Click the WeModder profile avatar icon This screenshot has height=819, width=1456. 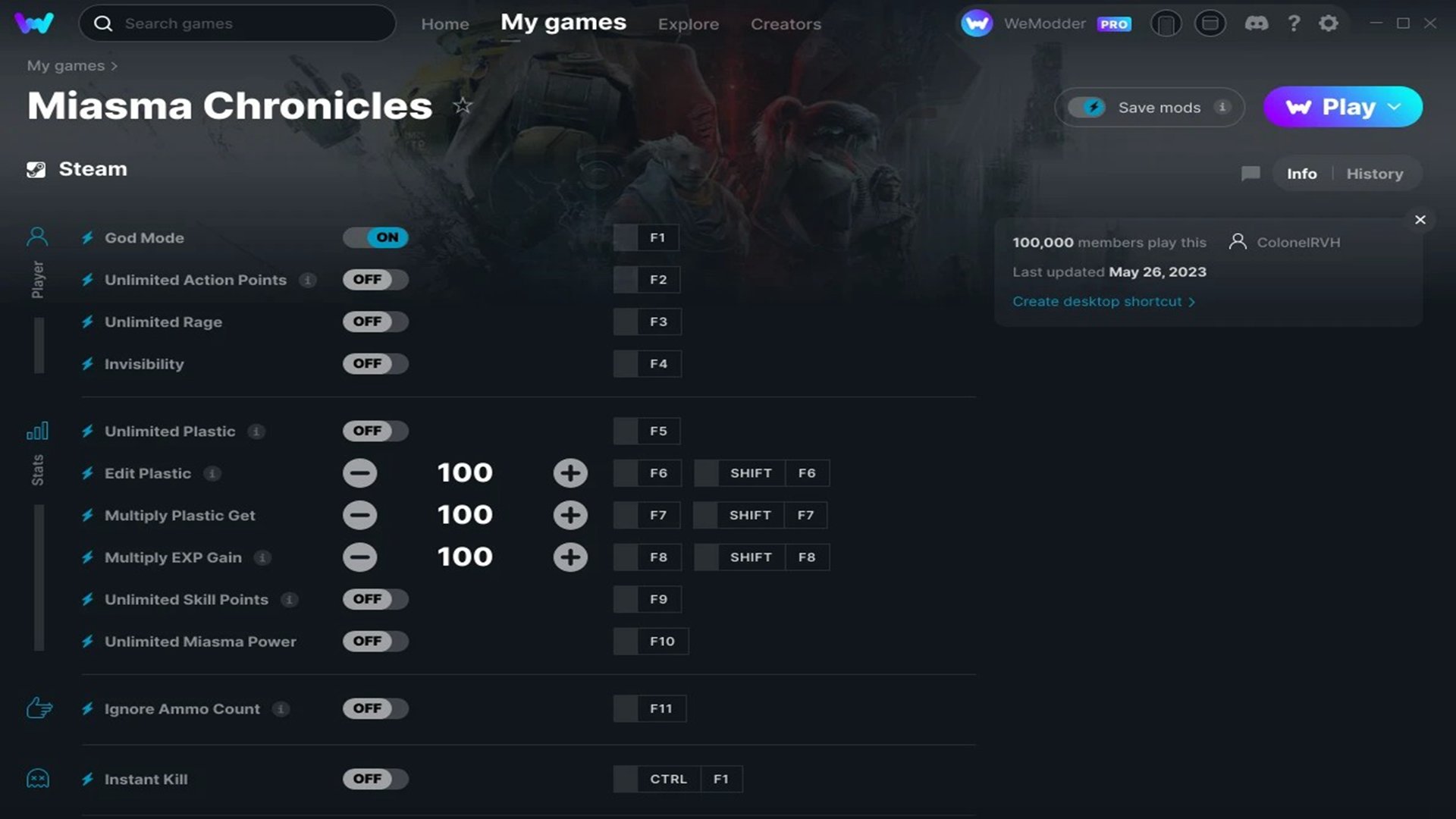976,24
